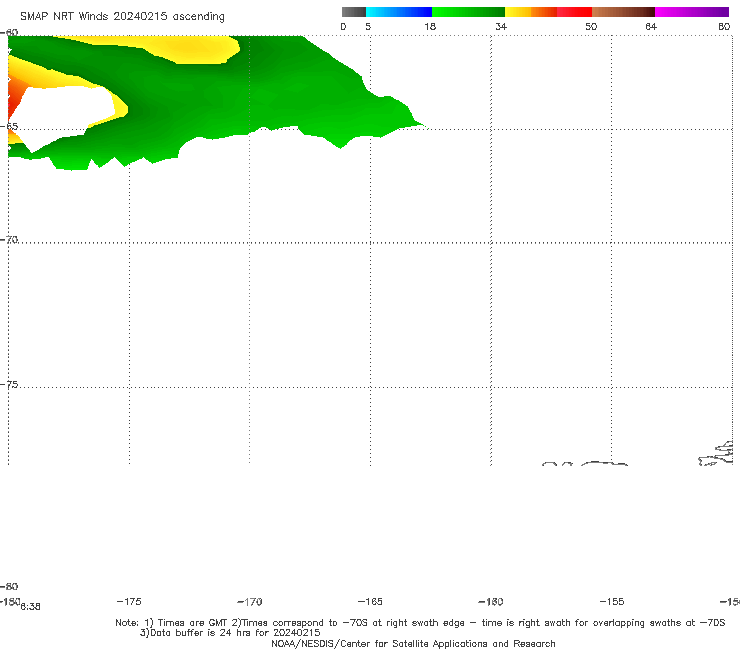
Task: Click the -160 longitude axis label
Action: (491, 601)
